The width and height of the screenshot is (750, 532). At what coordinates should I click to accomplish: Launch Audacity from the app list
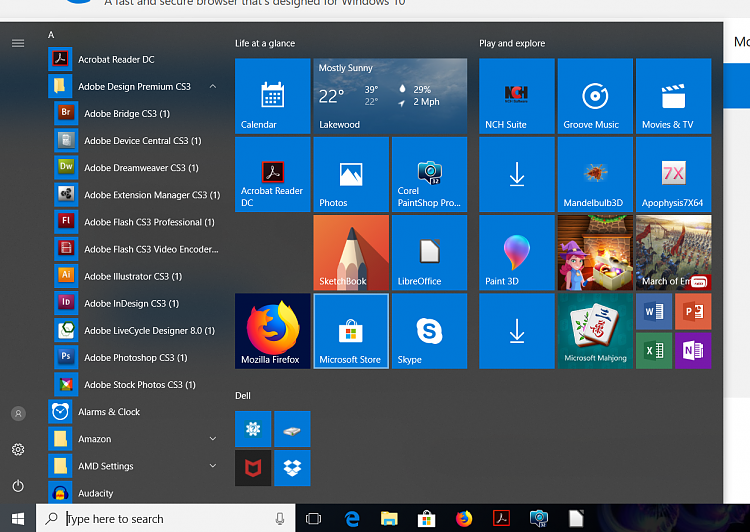click(x=134, y=493)
